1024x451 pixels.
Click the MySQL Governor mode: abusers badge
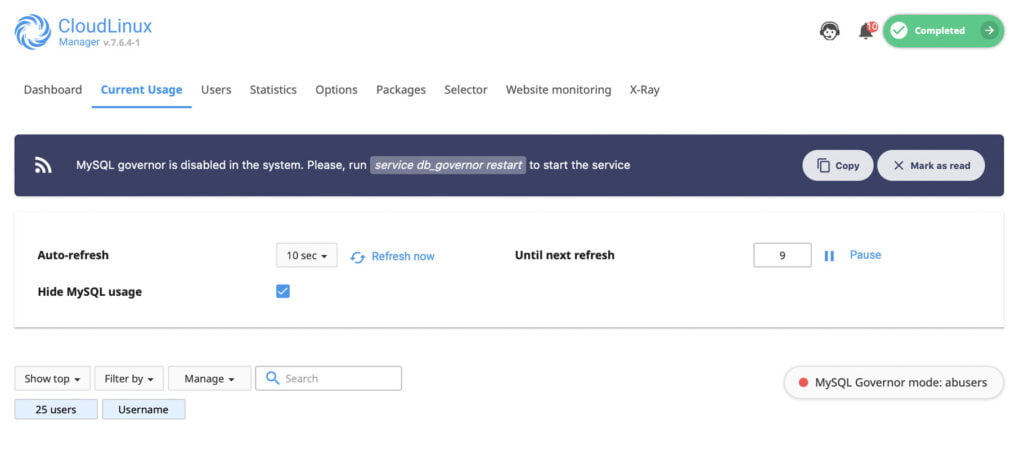893,382
